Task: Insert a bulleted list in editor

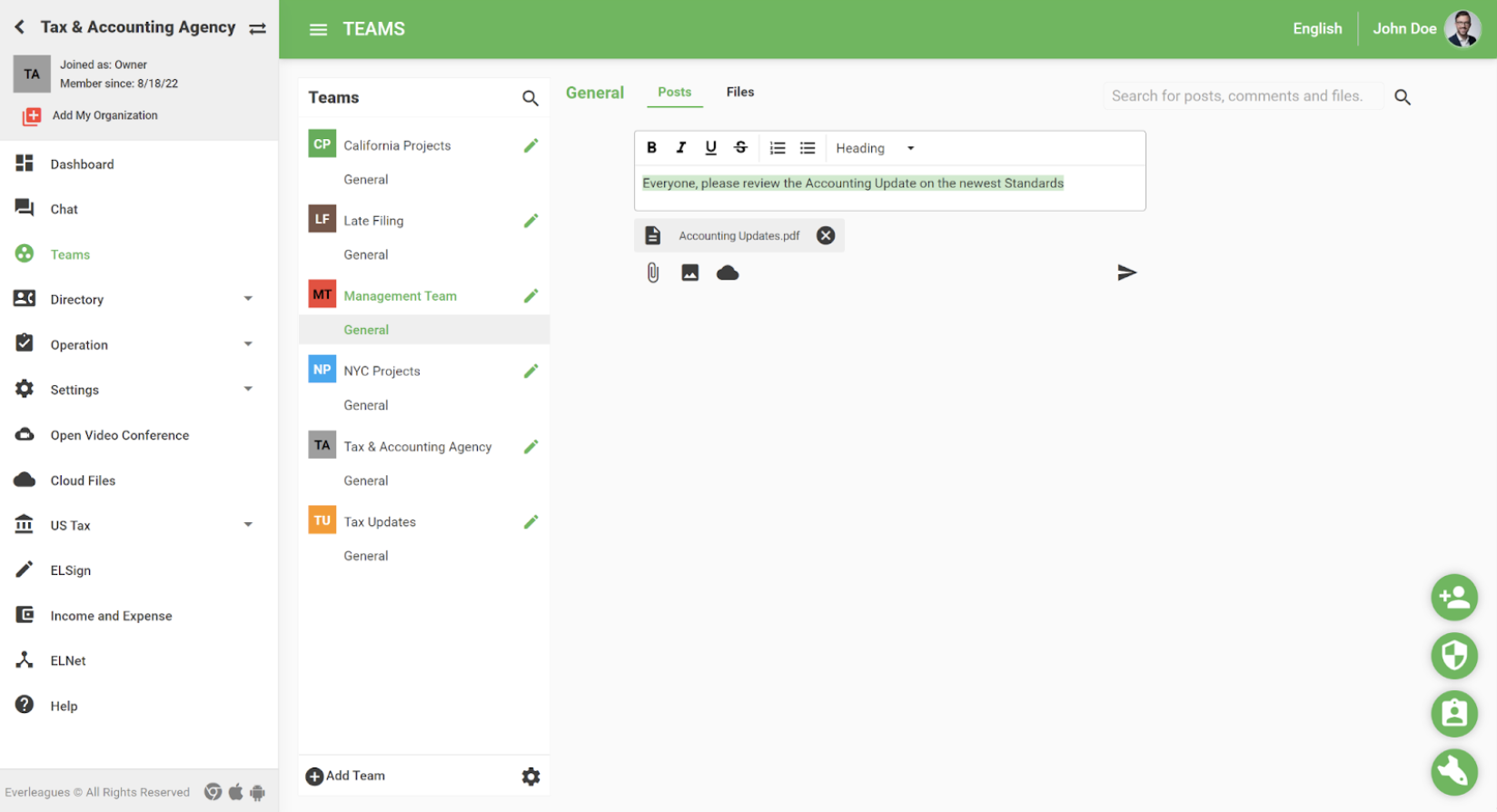Action: tap(808, 148)
